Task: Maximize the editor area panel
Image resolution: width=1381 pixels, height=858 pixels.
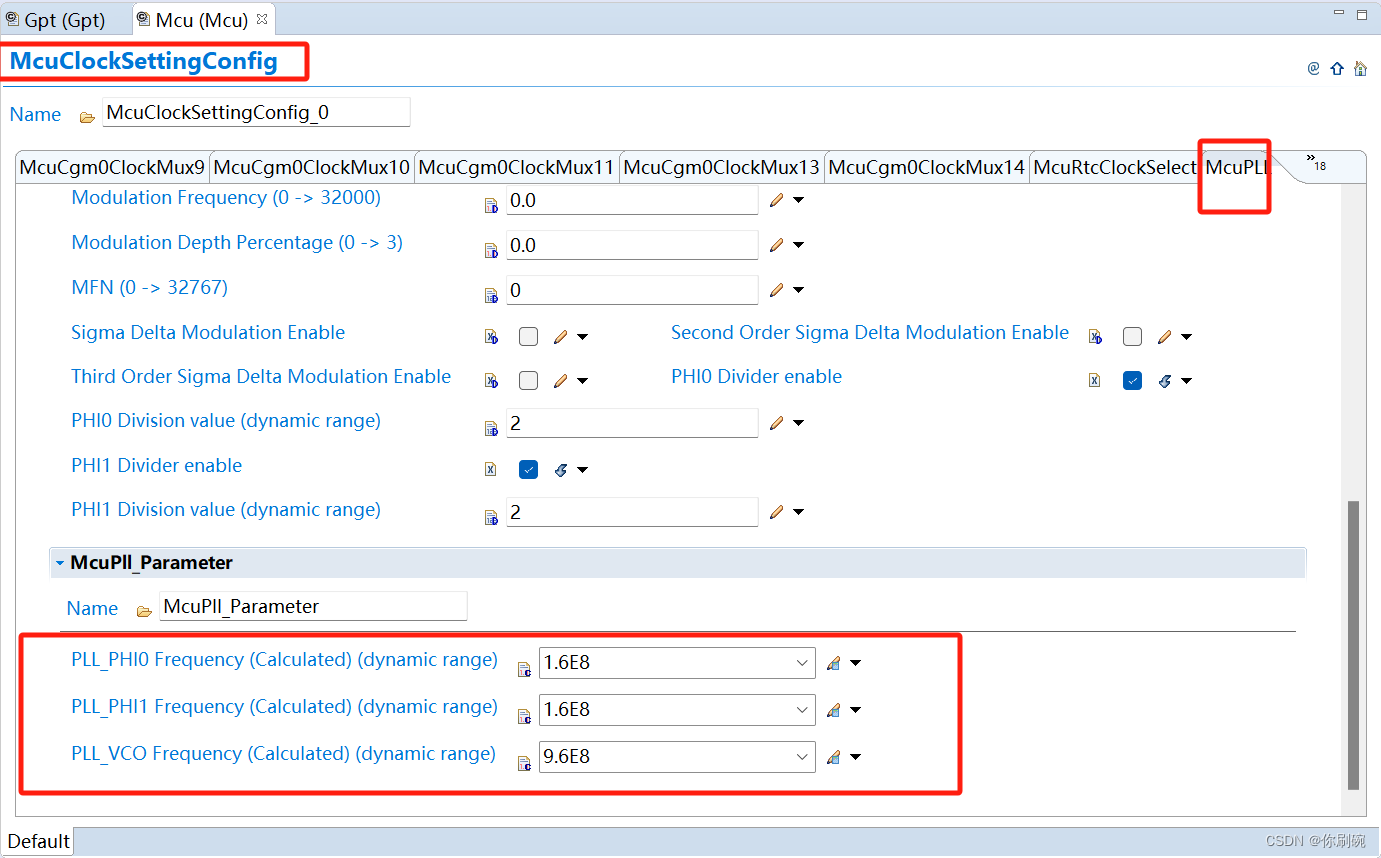Action: 1361,14
